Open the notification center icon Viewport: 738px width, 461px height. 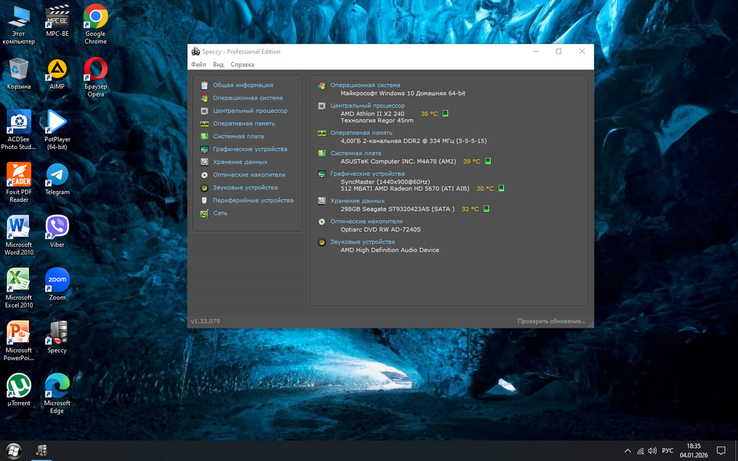(x=721, y=451)
